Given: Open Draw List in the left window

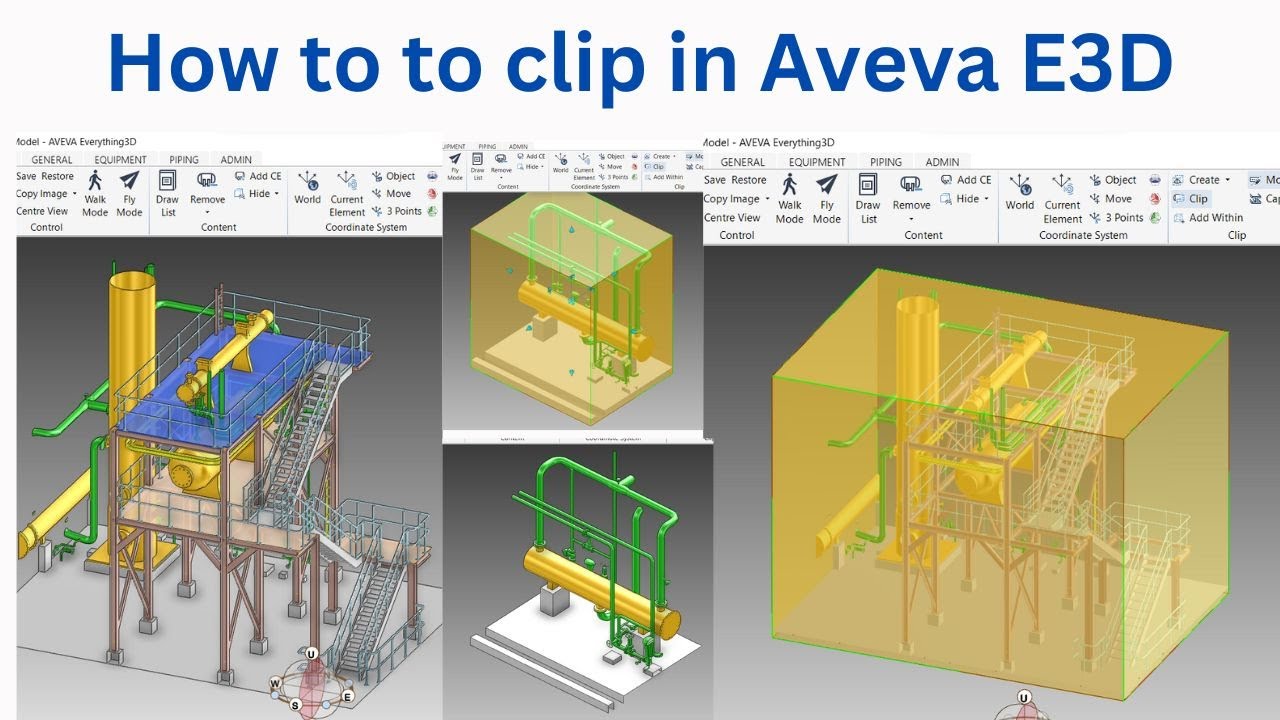Looking at the screenshot, I should [x=167, y=193].
